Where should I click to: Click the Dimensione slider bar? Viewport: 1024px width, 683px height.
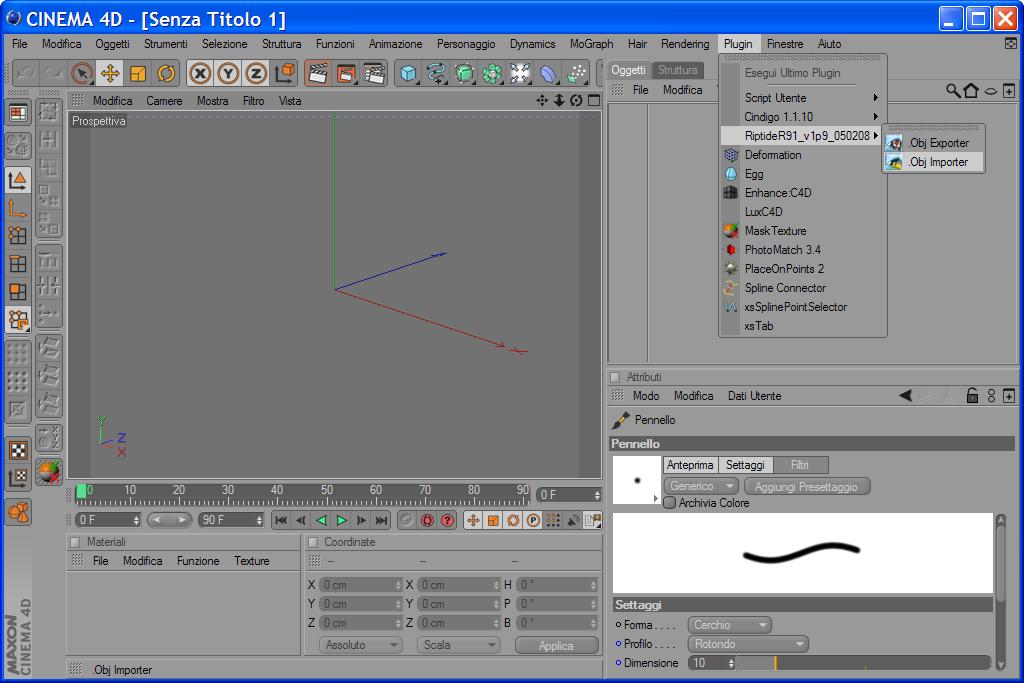[864, 663]
